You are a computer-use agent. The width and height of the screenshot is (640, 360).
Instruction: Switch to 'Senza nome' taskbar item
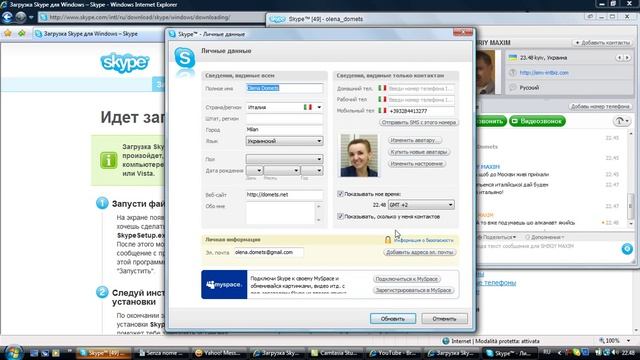162,353
